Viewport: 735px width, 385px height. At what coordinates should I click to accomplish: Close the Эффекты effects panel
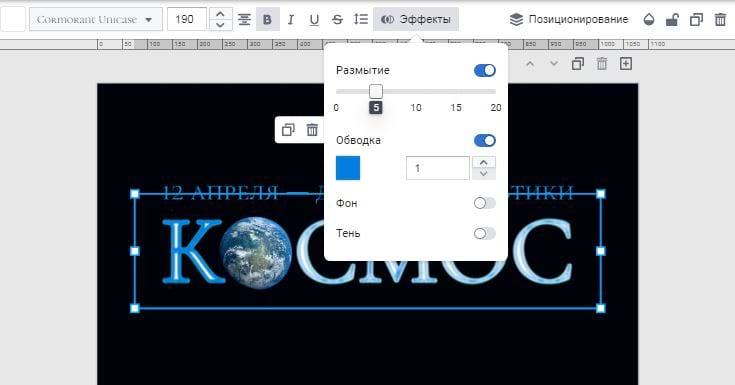coord(416,19)
